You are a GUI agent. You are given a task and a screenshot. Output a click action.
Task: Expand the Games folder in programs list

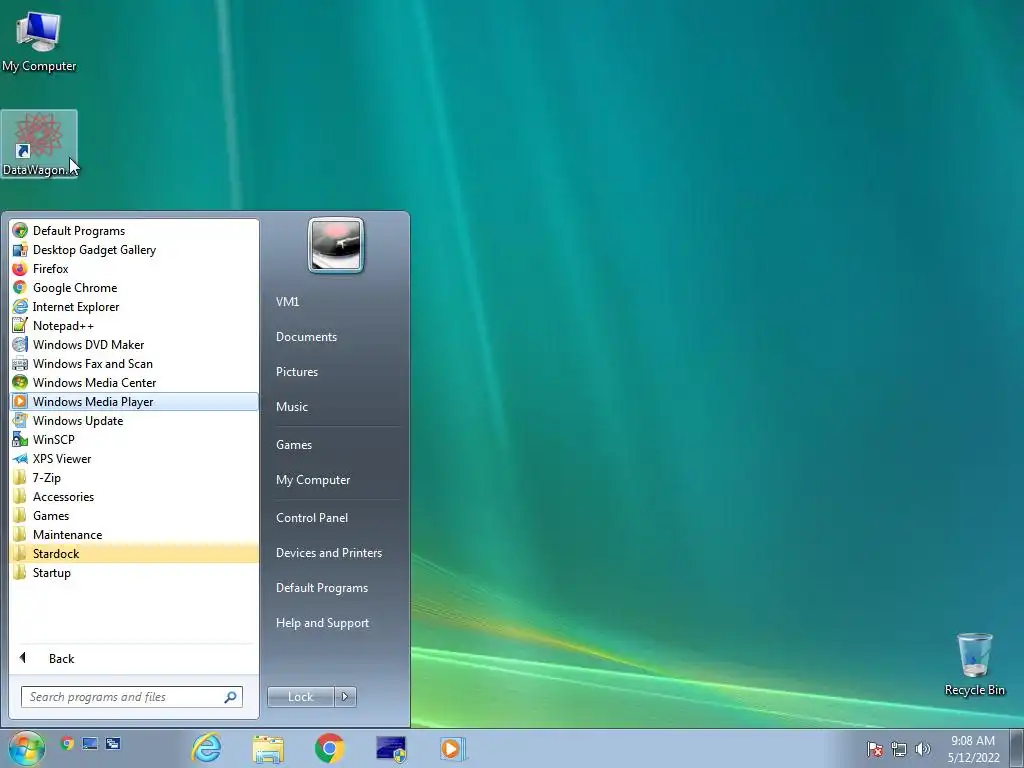[134, 515]
